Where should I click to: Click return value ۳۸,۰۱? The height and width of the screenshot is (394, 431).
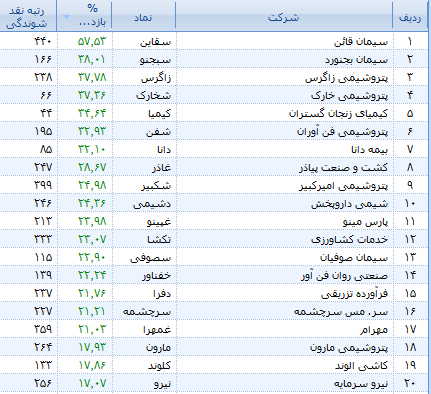click(x=92, y=60)
